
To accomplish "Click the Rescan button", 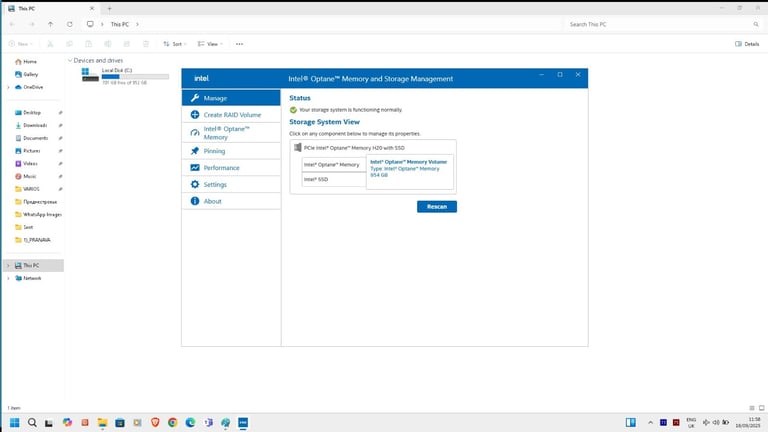I will click(x=437, y=207).
